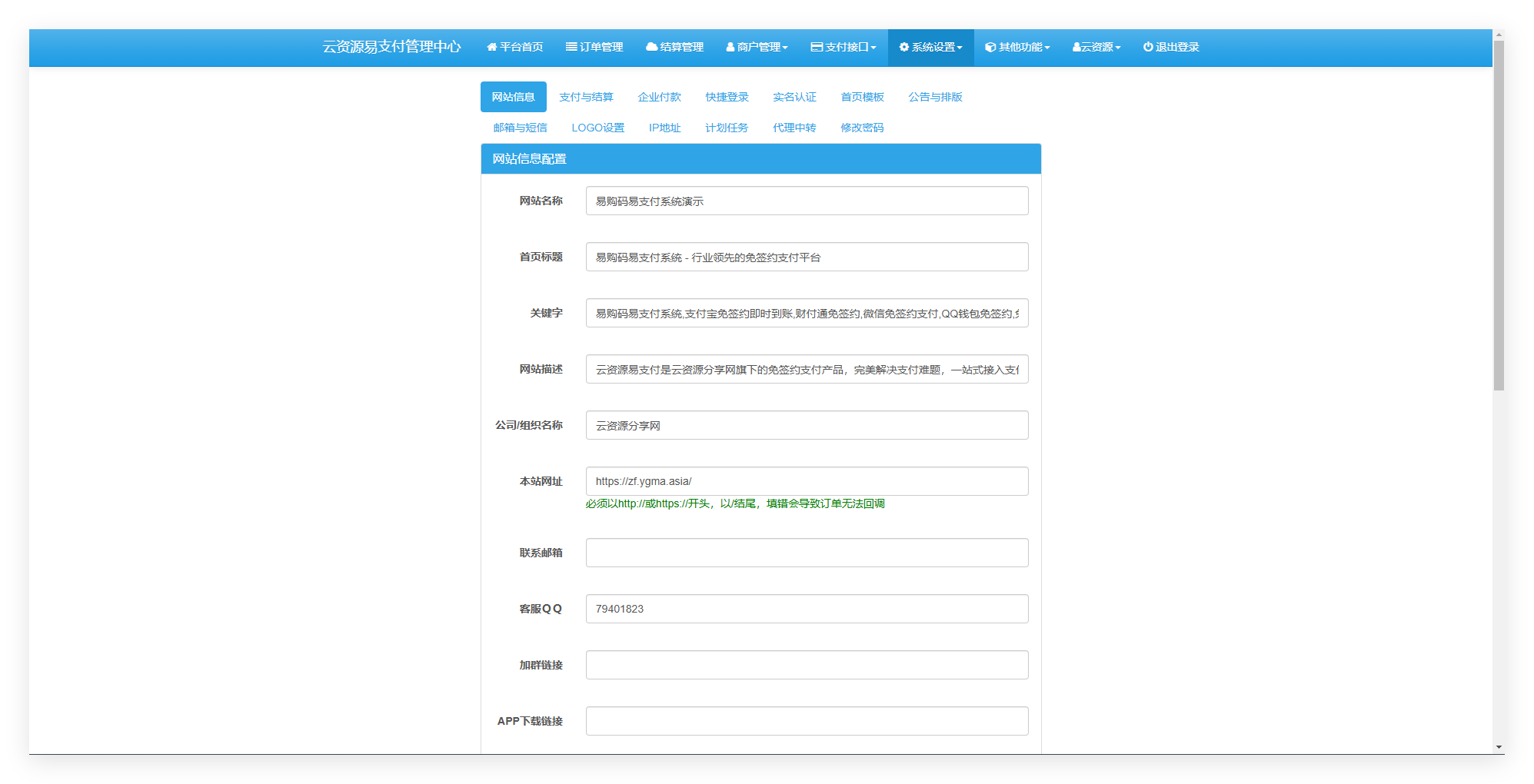The width and height of the screenshot is (1534, 784).
Task: Click the page's vertical scrollbar down arrow
Action: click(1498, 747)
